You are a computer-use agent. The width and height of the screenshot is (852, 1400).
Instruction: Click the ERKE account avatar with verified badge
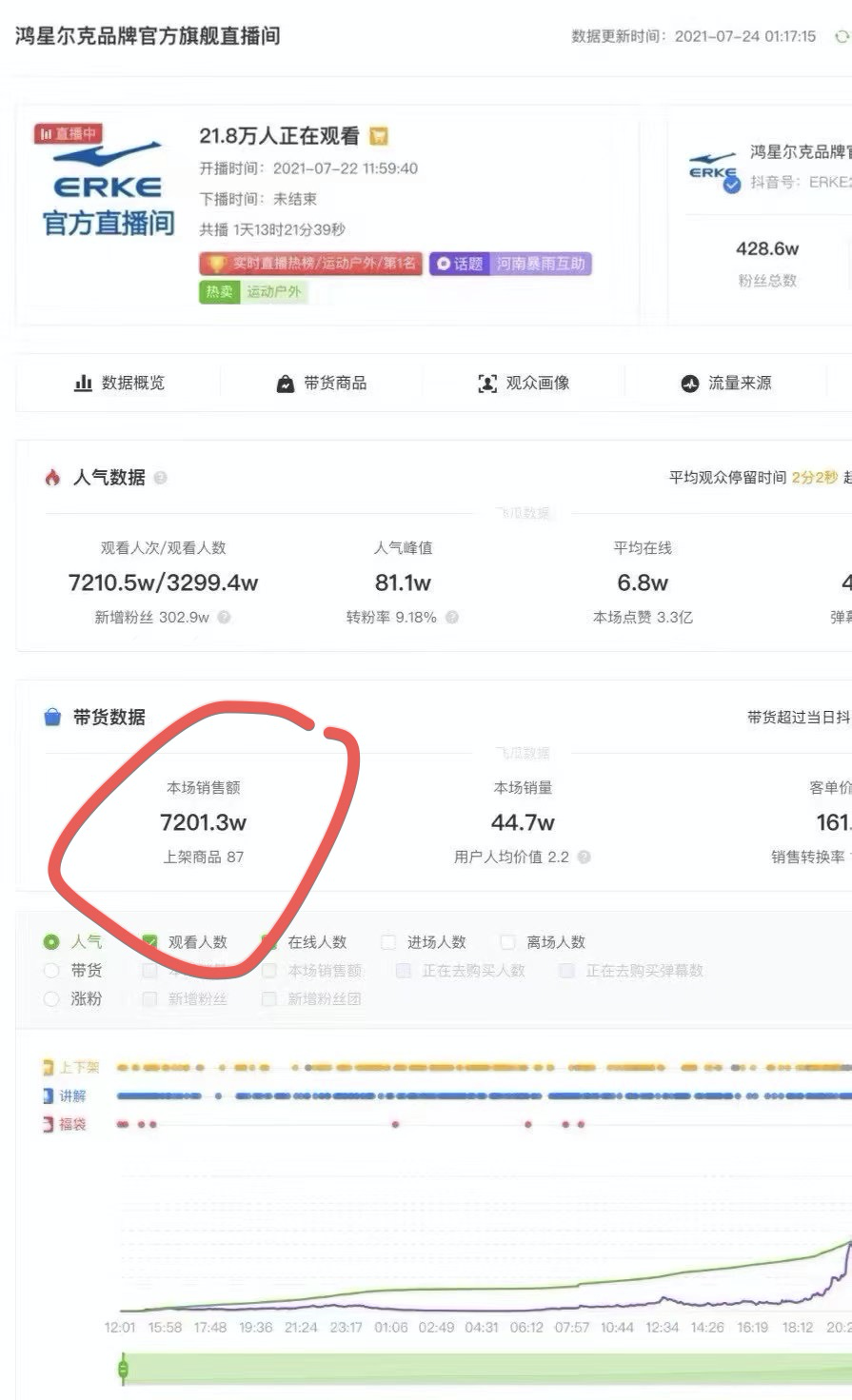(714, 170)
